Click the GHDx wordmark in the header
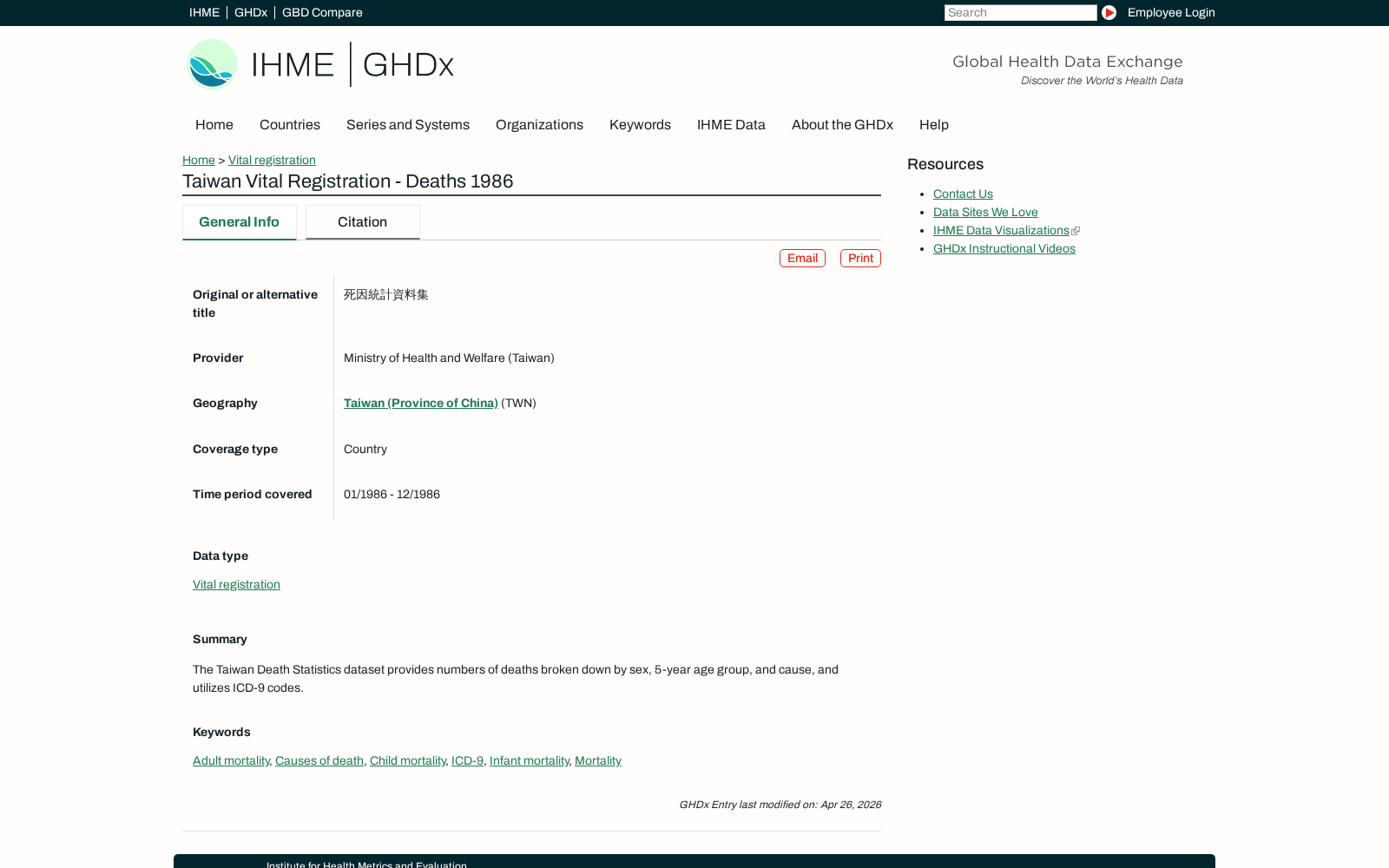The image size is (1389, 868). (x=408, y=65)
